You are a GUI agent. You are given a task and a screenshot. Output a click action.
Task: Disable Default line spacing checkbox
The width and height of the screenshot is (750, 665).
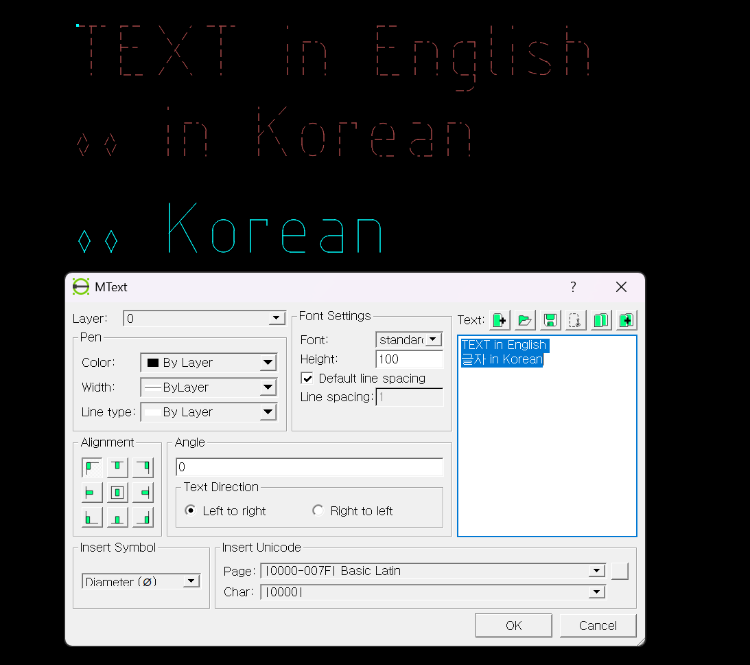coord(308,379)
